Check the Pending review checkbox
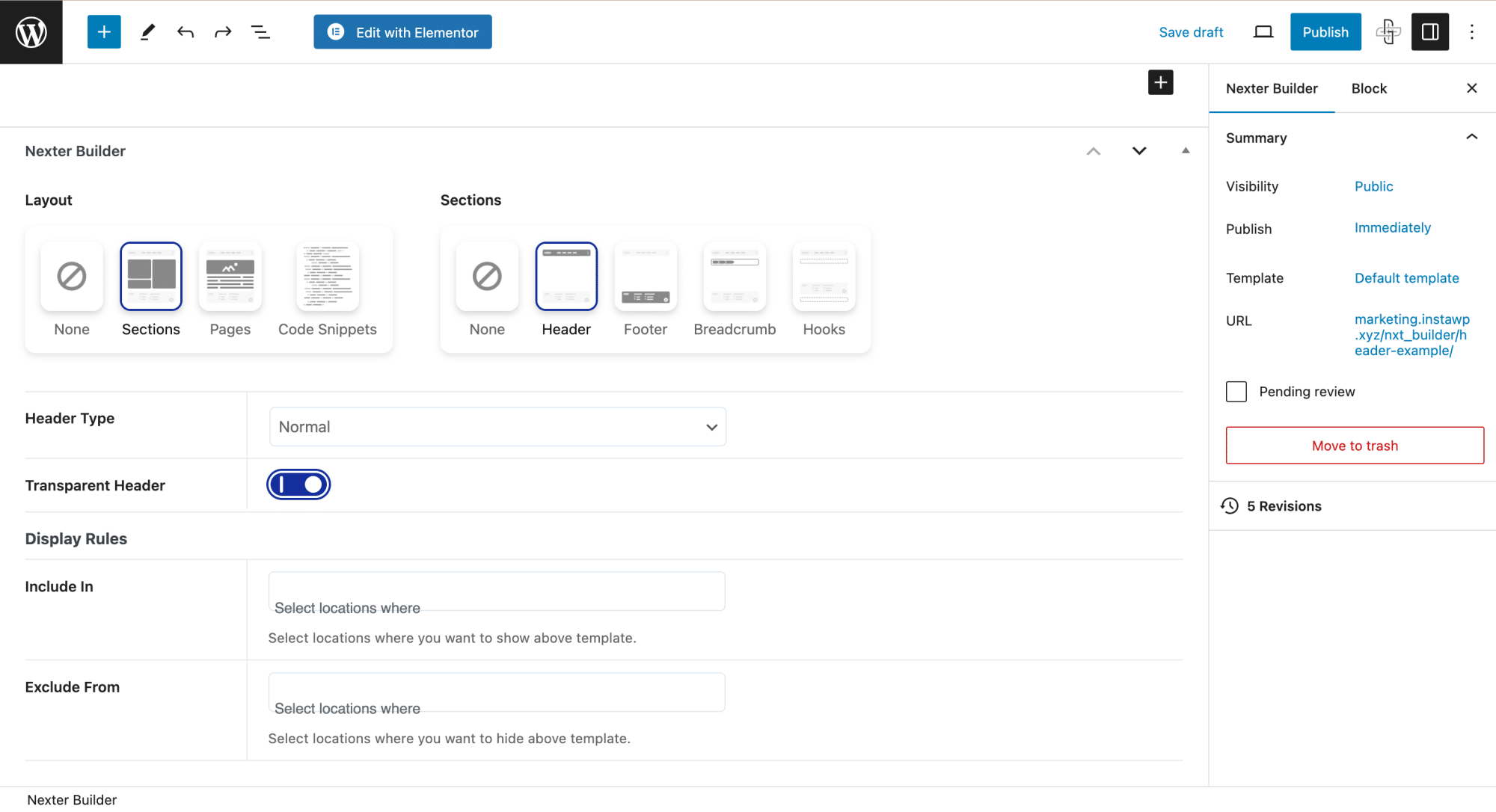Screen dimensions: 1496x812 point(1236,391)
